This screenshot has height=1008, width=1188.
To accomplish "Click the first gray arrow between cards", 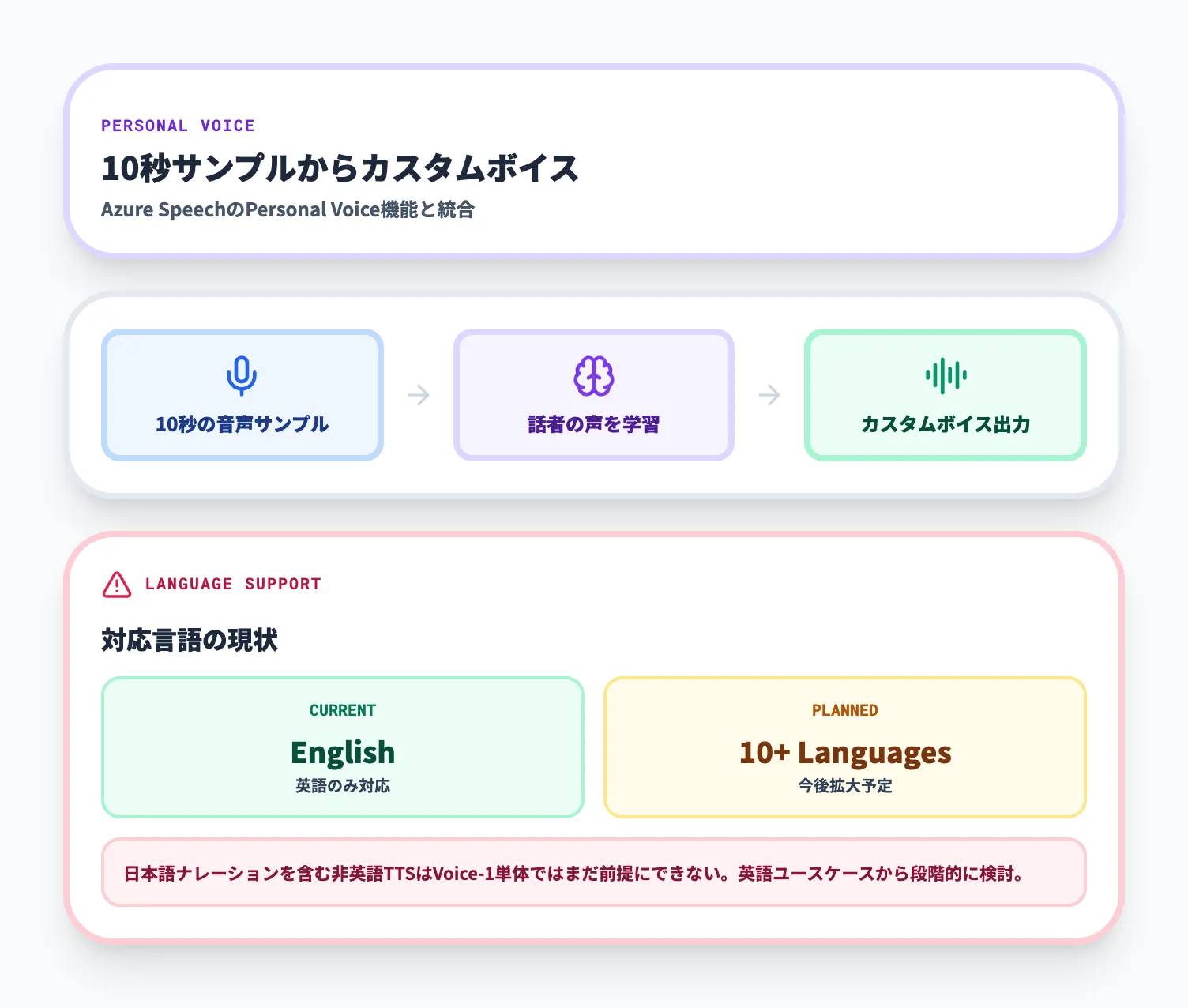I will click(x=418, y=395).
